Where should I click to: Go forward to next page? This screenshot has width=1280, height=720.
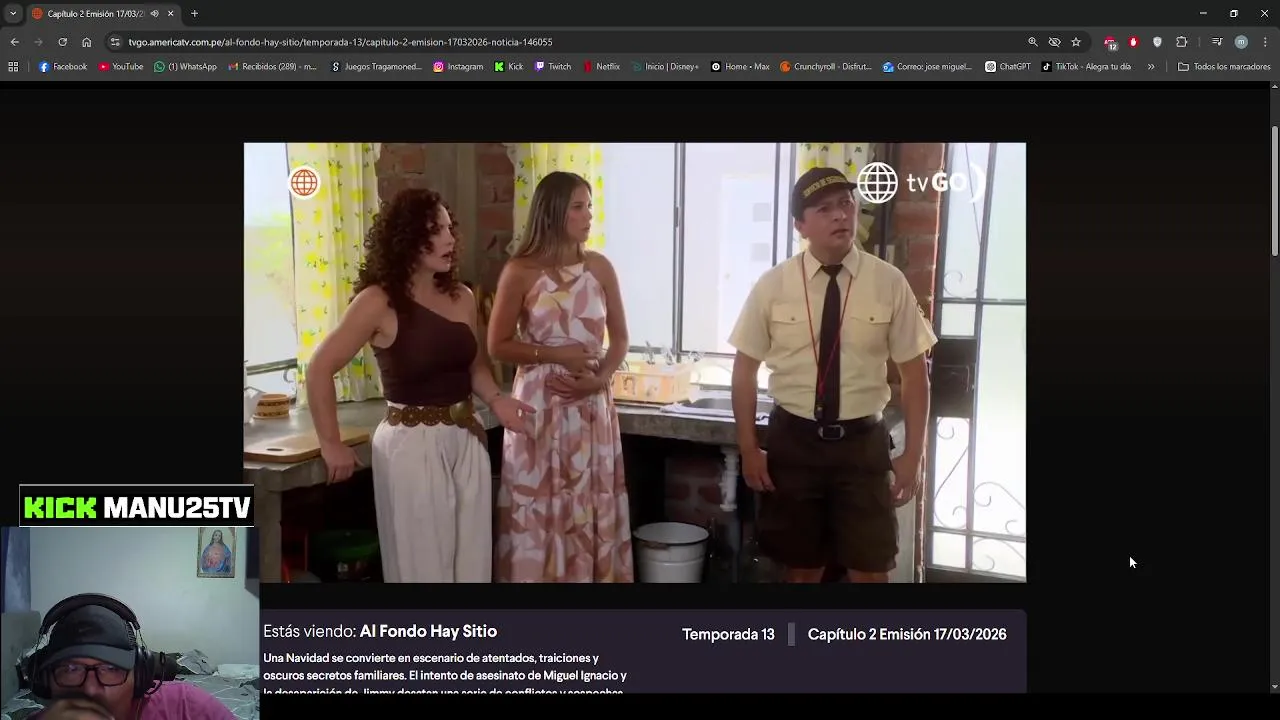point(38,42)
